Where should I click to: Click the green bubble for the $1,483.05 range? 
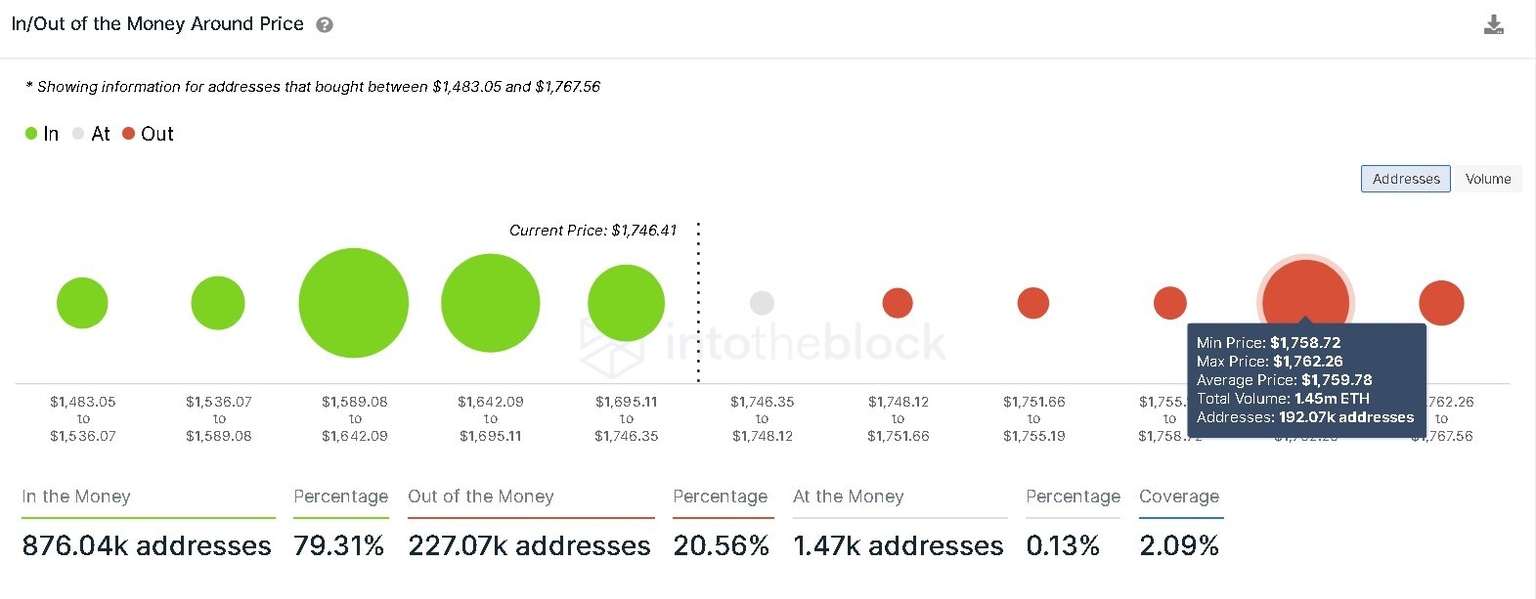pyautogui.click(x=82, y=302)
